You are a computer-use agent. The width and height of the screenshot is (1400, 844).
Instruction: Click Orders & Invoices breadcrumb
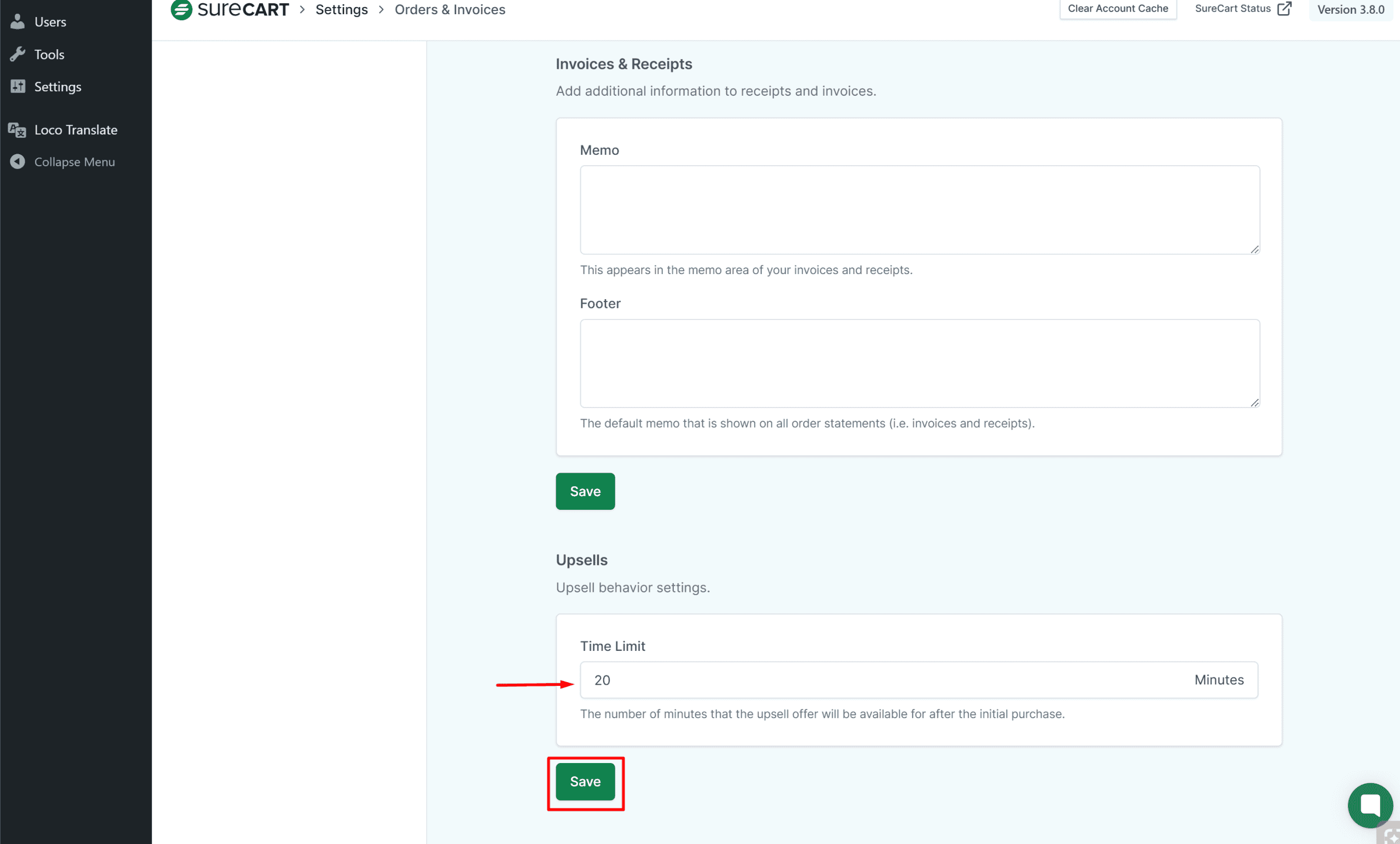tap(450, 10)
